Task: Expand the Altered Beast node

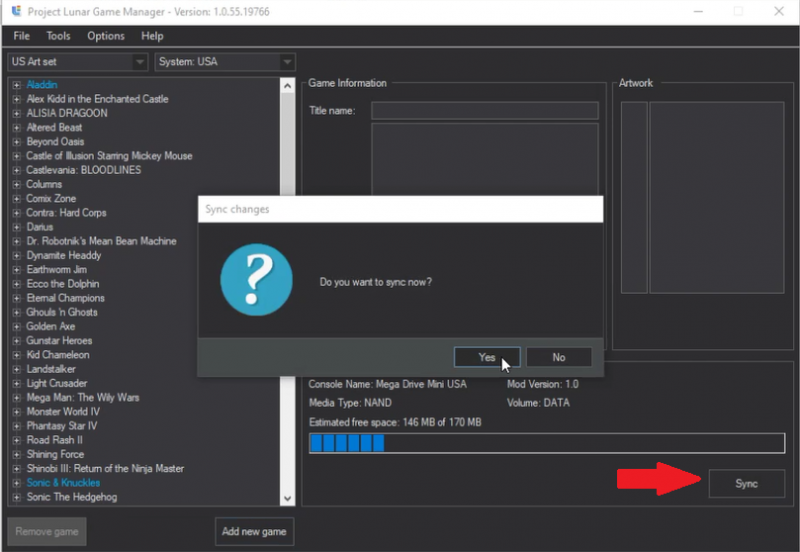Action: pyautogui.click(x=16, y=128)
